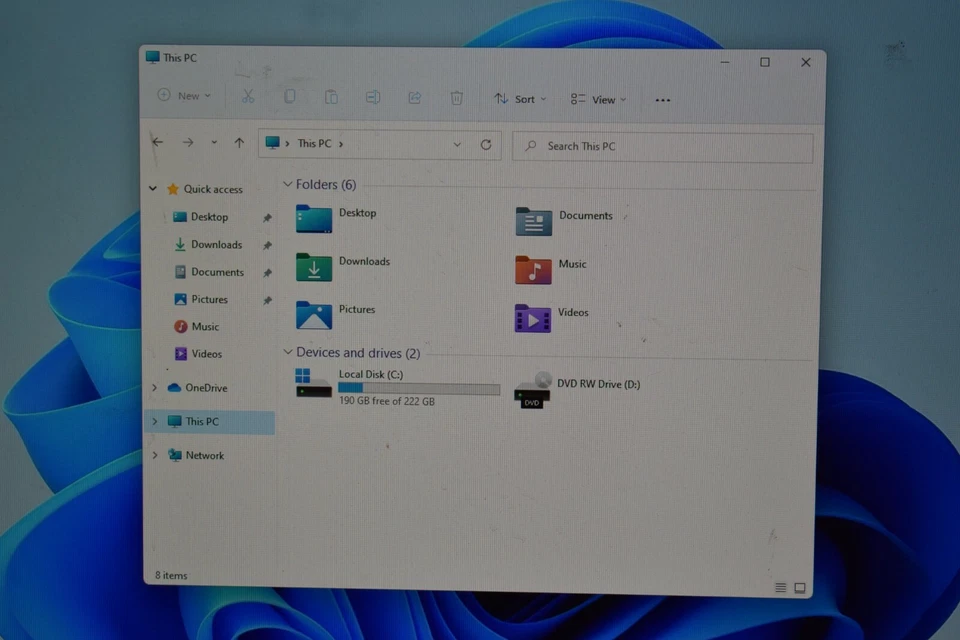Click the Delete trash icon
This screenshot has width=960, height=640.
[x=457, y=98]
